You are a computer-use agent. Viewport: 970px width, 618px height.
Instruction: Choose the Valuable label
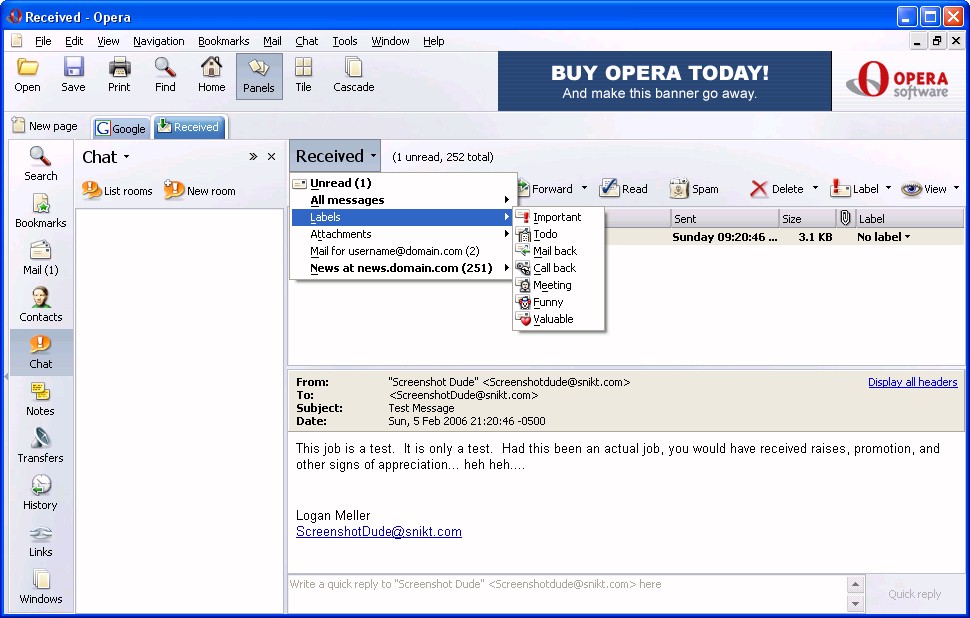[x=558, y=319]
